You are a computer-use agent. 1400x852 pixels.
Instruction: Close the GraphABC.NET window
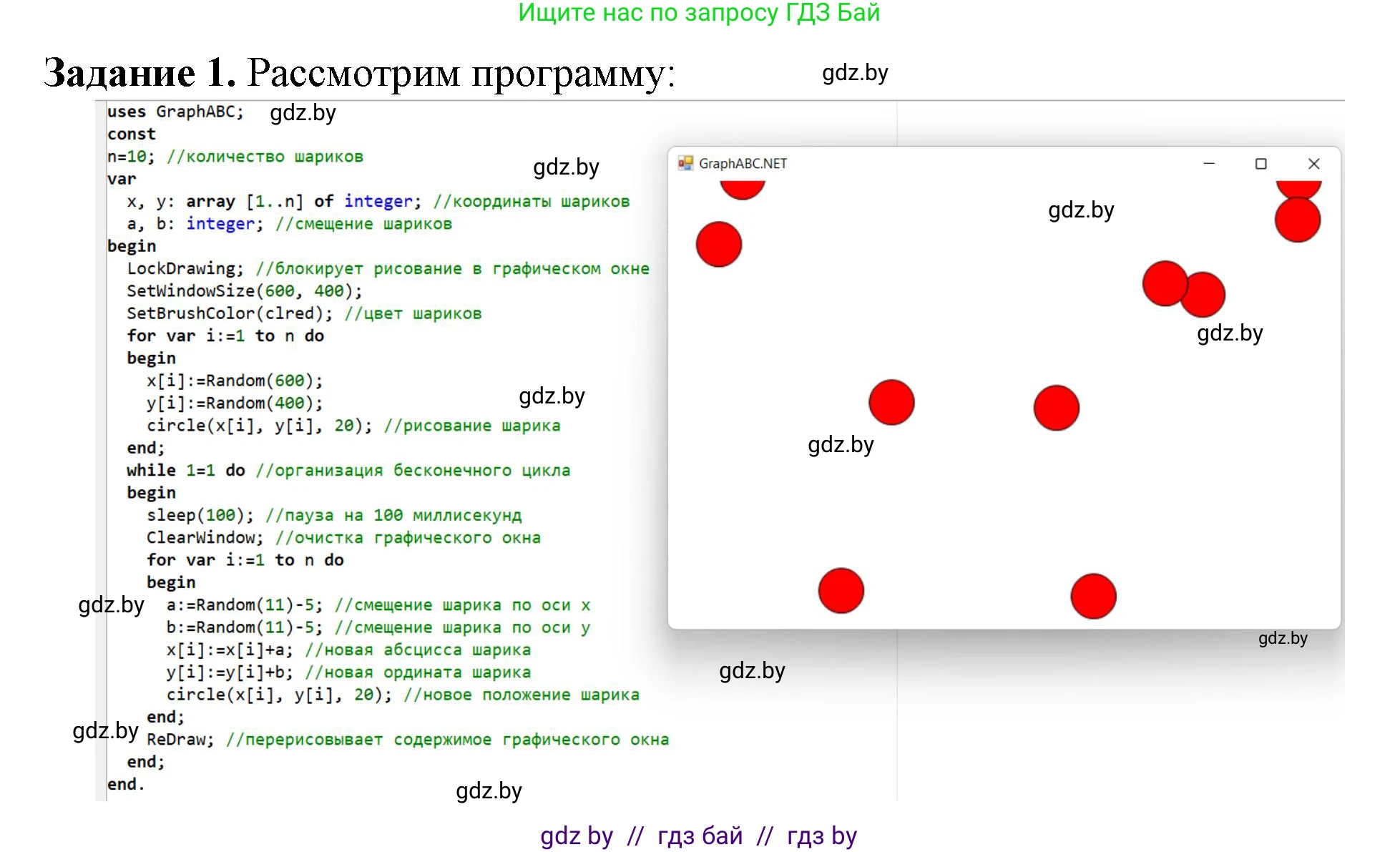[x=1313, y=163]
